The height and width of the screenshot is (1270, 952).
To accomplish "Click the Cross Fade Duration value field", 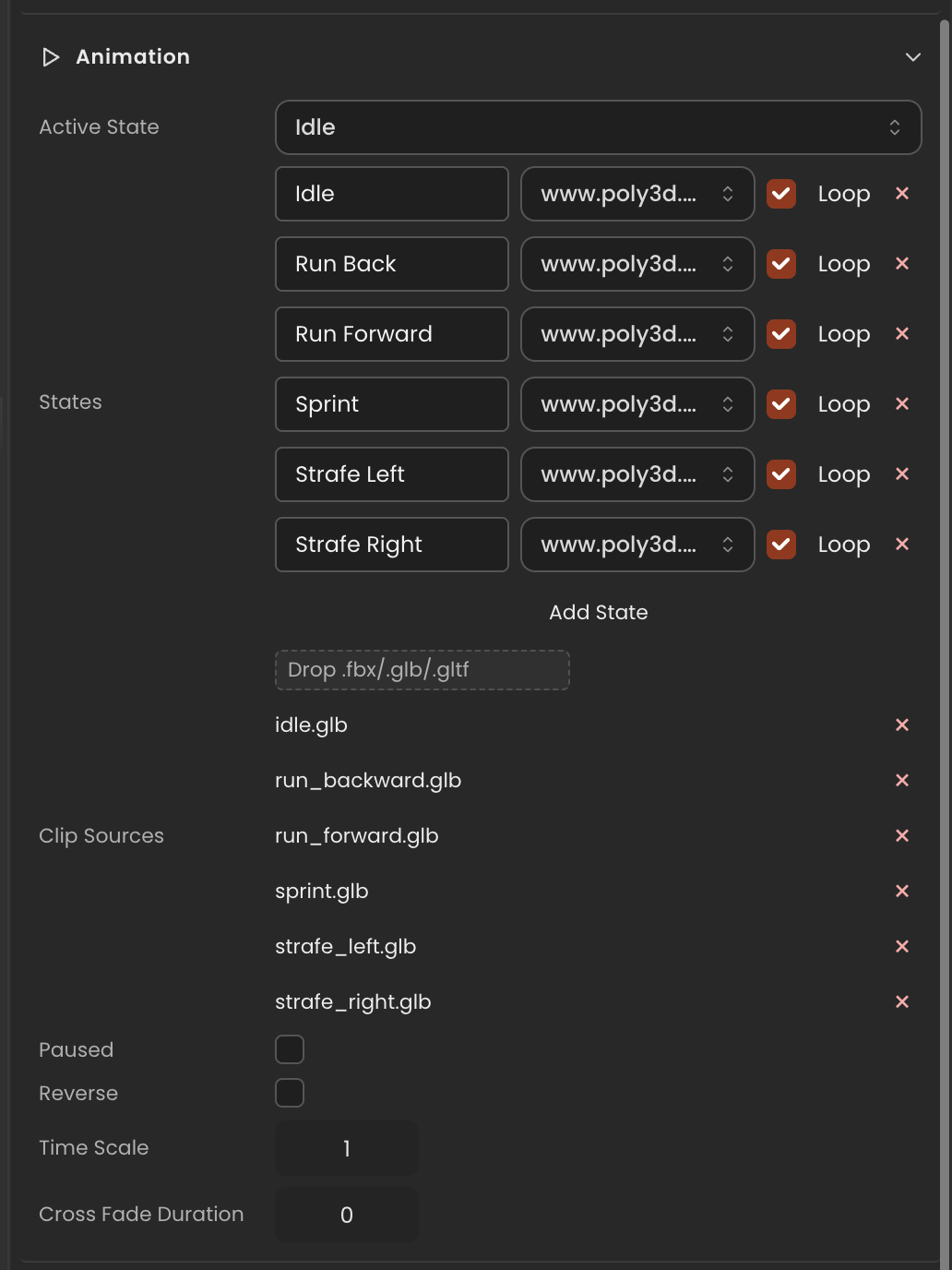I will pos(347,1215).
